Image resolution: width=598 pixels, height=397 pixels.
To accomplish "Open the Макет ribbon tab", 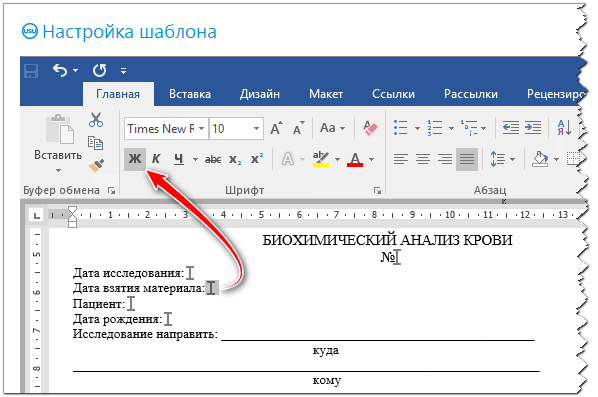I will pyautogui.click(x=326, y=94).
